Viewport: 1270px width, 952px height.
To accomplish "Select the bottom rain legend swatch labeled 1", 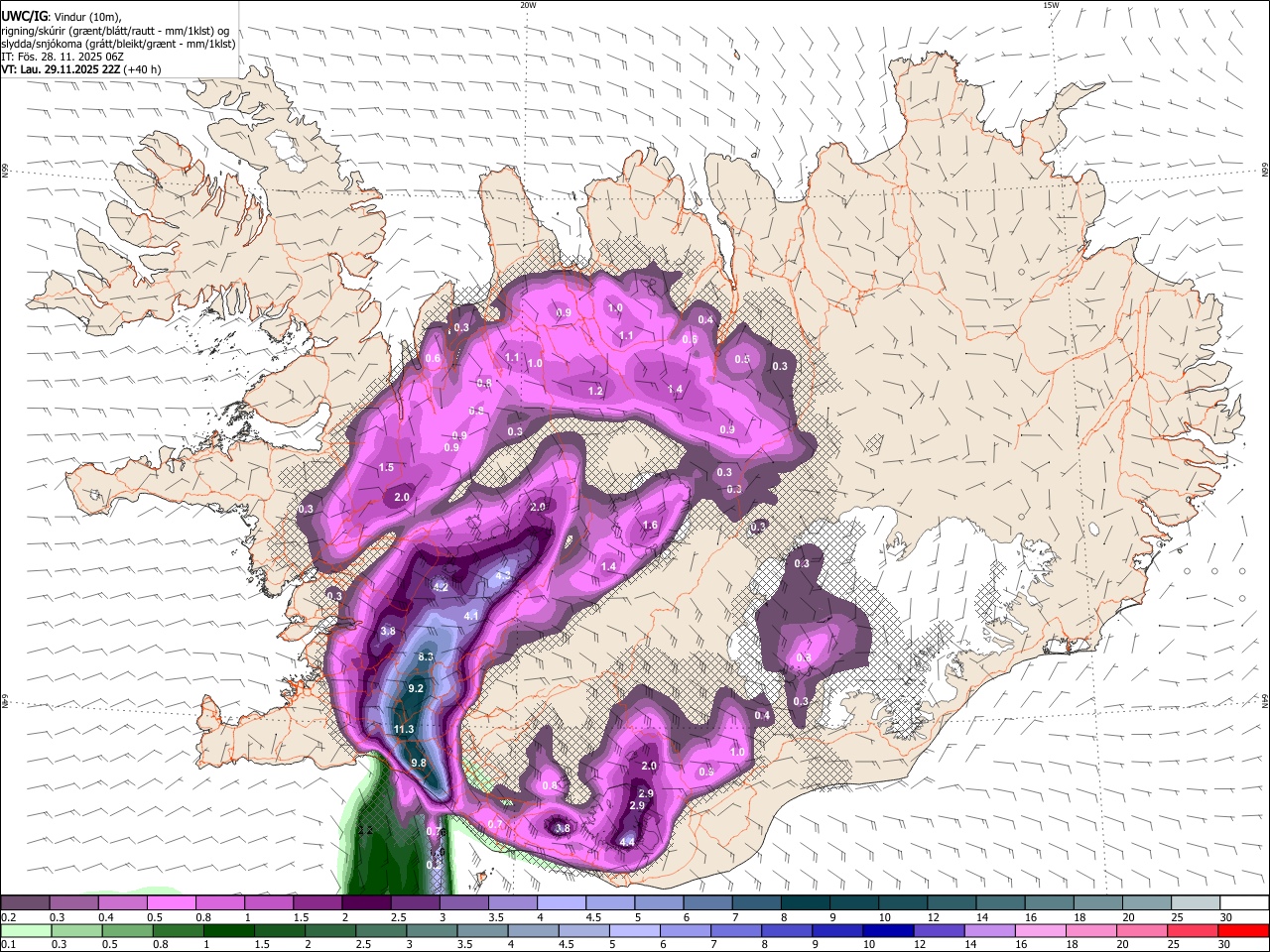I will click(228, 930).
